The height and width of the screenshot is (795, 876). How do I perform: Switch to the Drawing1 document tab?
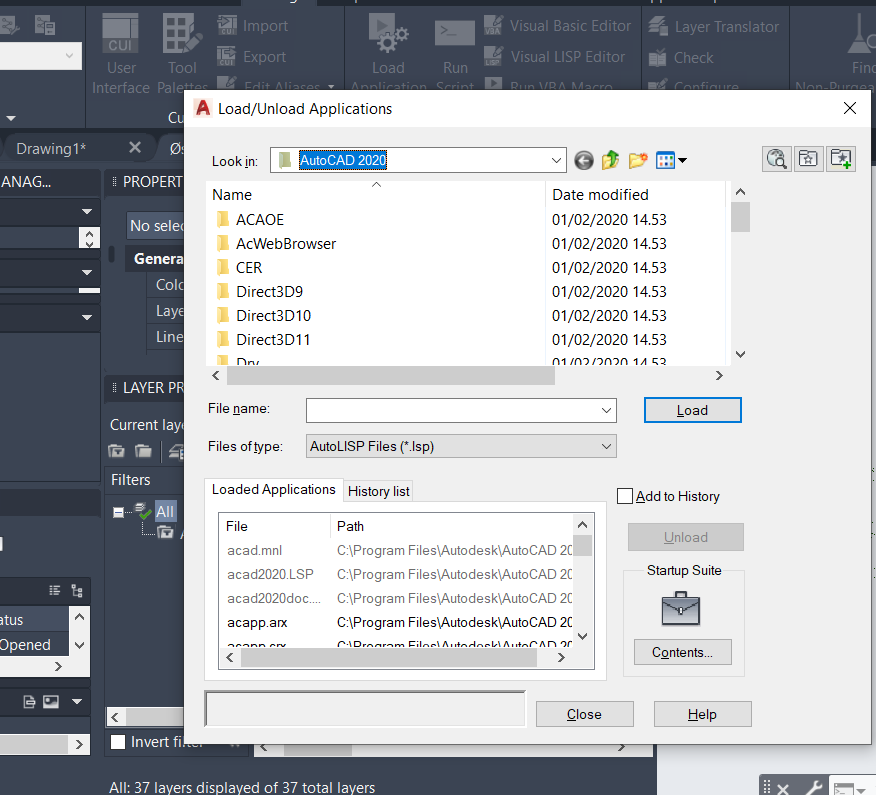click(51, 149)
